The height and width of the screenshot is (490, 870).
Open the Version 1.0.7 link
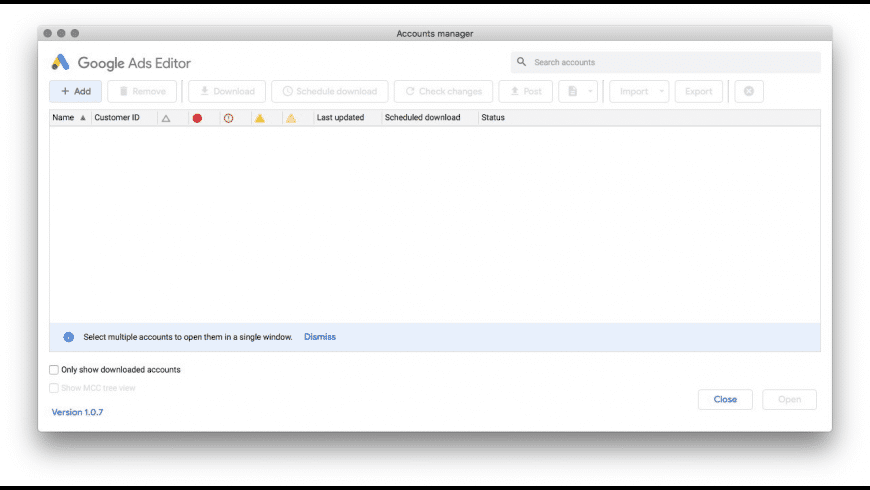pos(77,412)
